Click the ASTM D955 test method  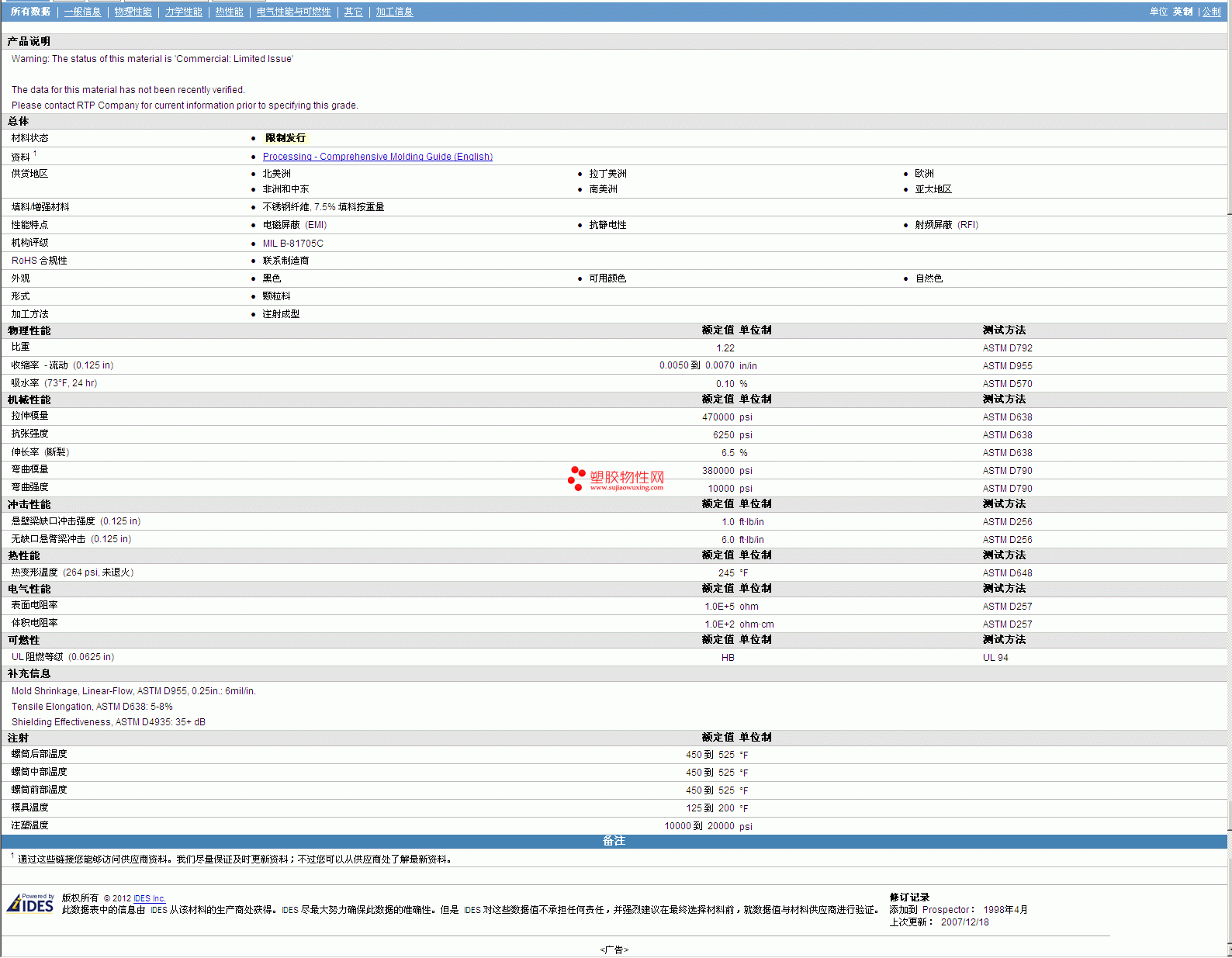click(x=1007, y=366)
